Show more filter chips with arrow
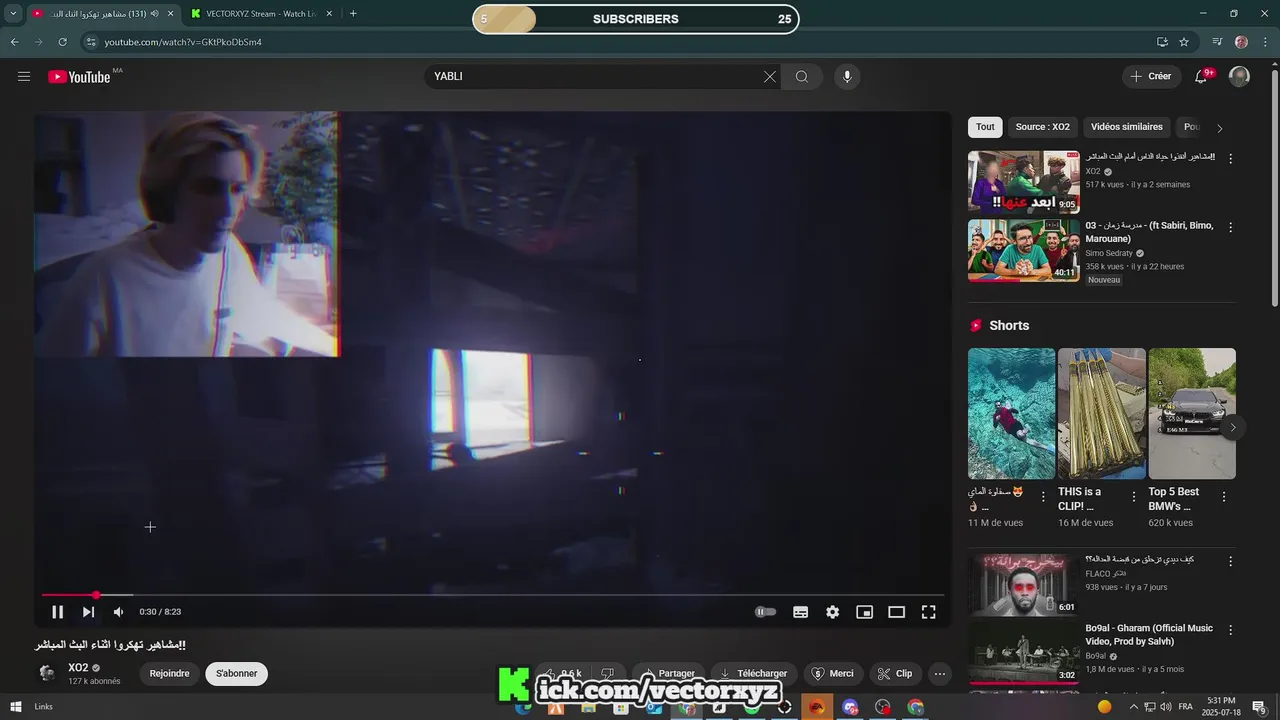The image size is (1280, 720). [1220, 128]
